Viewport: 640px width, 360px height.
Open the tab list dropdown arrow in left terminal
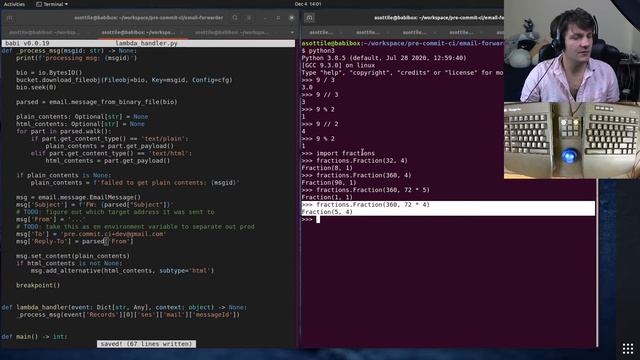click(x=292, y=32)
